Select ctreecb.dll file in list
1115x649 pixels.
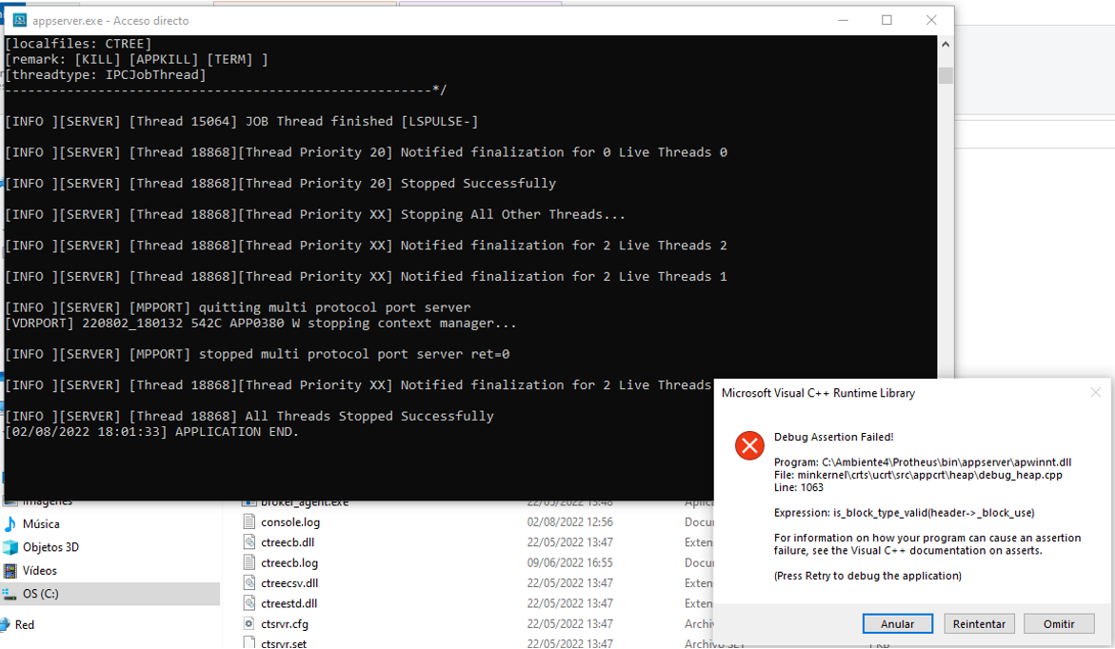click(287, 542)
